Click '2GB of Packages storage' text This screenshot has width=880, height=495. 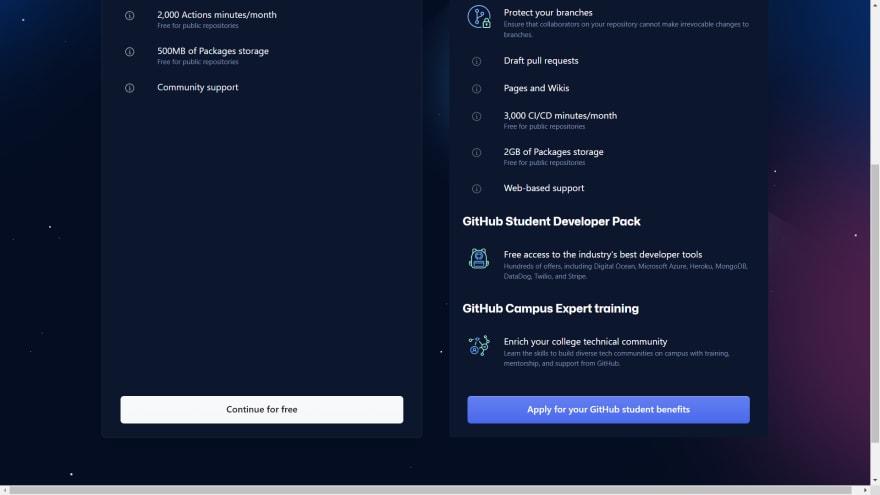click(553, 152)
